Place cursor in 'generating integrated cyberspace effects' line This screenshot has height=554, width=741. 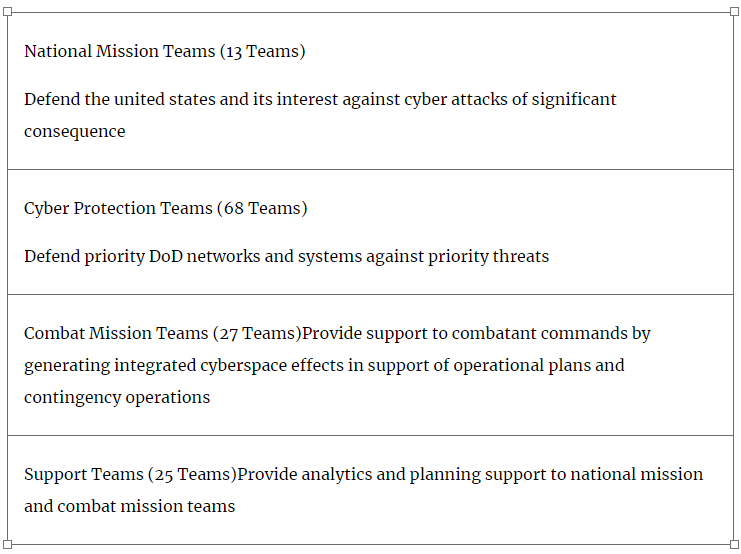coord(324,366)
